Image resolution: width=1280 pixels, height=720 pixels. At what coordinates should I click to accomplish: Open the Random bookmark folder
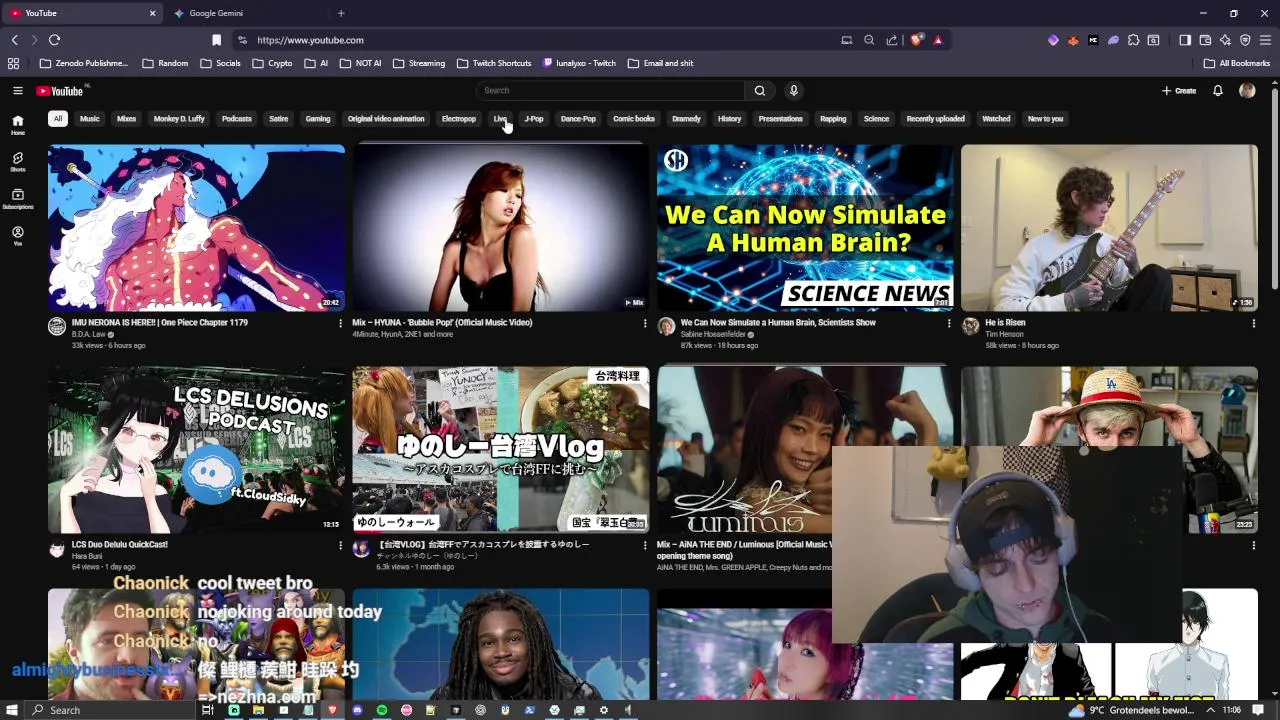coord(165,63)
